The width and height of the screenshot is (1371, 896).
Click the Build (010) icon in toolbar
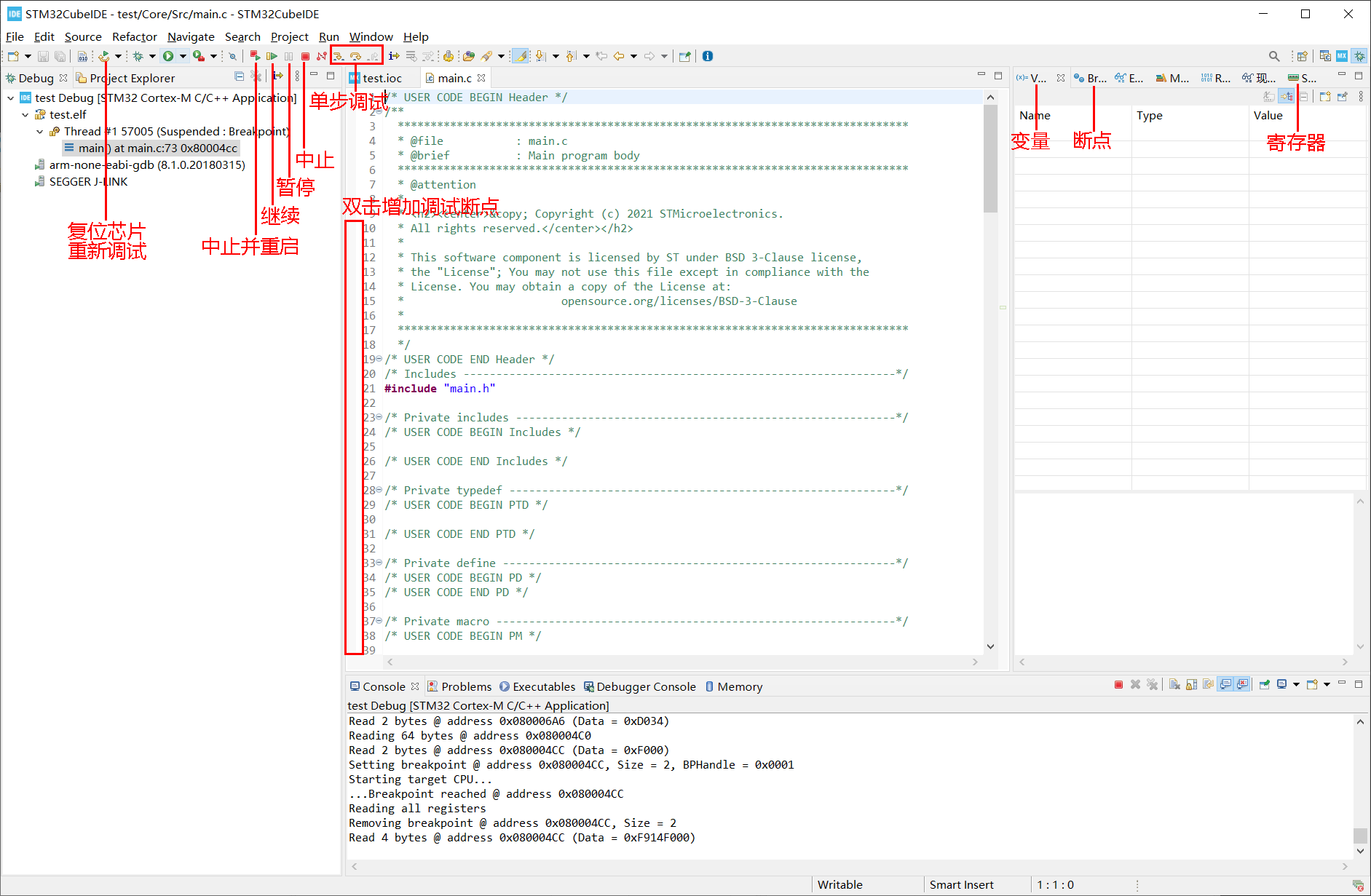[82, 56]
